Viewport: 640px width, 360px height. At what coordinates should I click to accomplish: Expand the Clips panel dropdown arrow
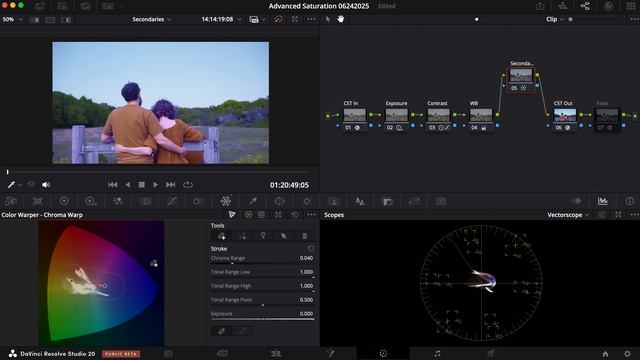pyautogui.click(x=121, y=6)
